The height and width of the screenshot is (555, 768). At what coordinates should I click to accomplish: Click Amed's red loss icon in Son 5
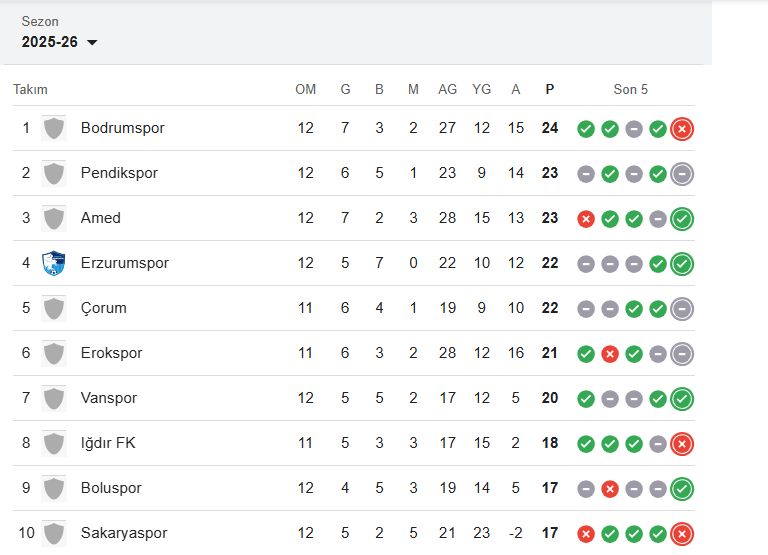[x=586, y=219]
